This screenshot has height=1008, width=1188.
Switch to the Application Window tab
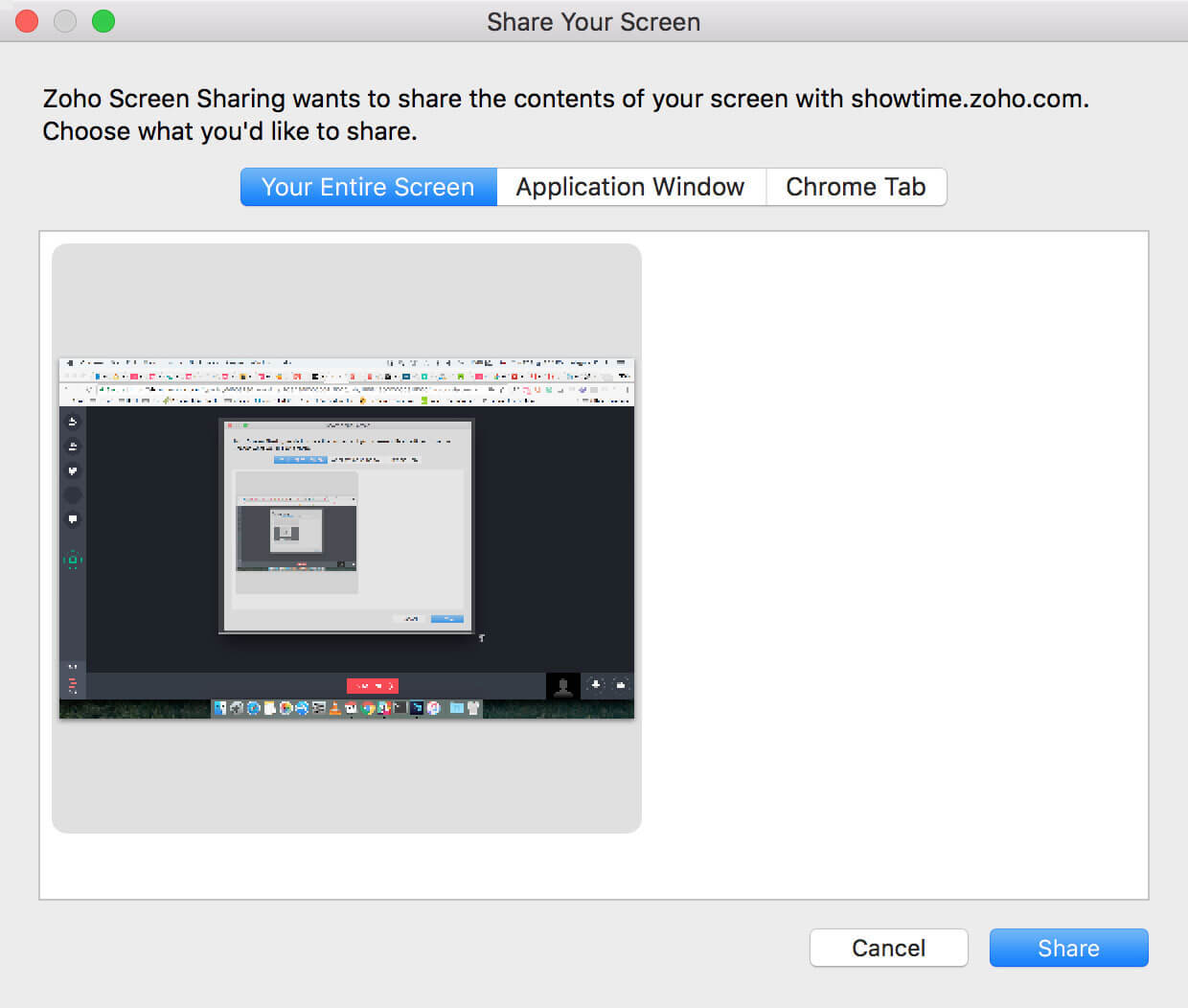point(630,187)
